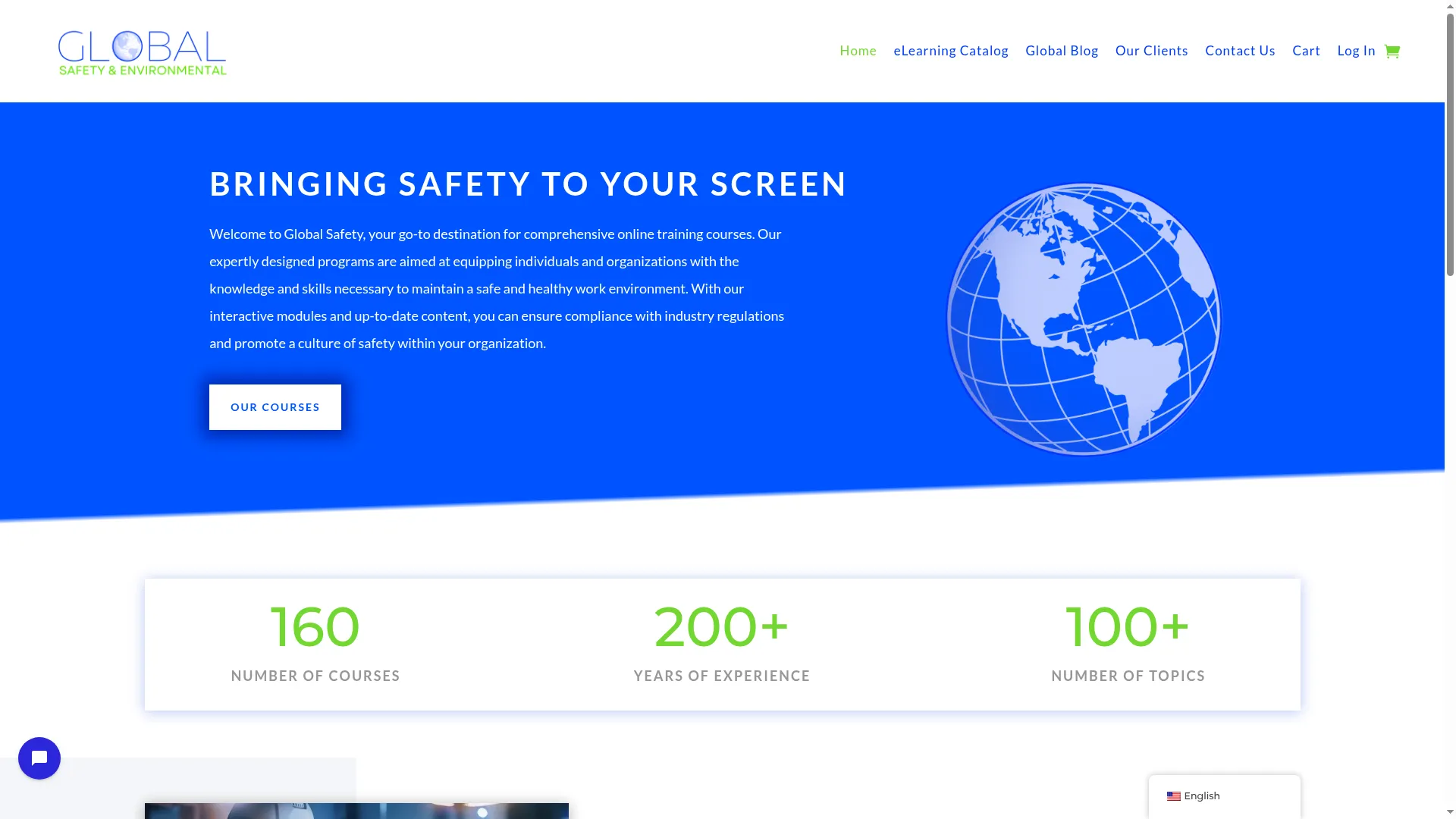
Task: Click the globe illustration in hero
Action: [1084, 319]
